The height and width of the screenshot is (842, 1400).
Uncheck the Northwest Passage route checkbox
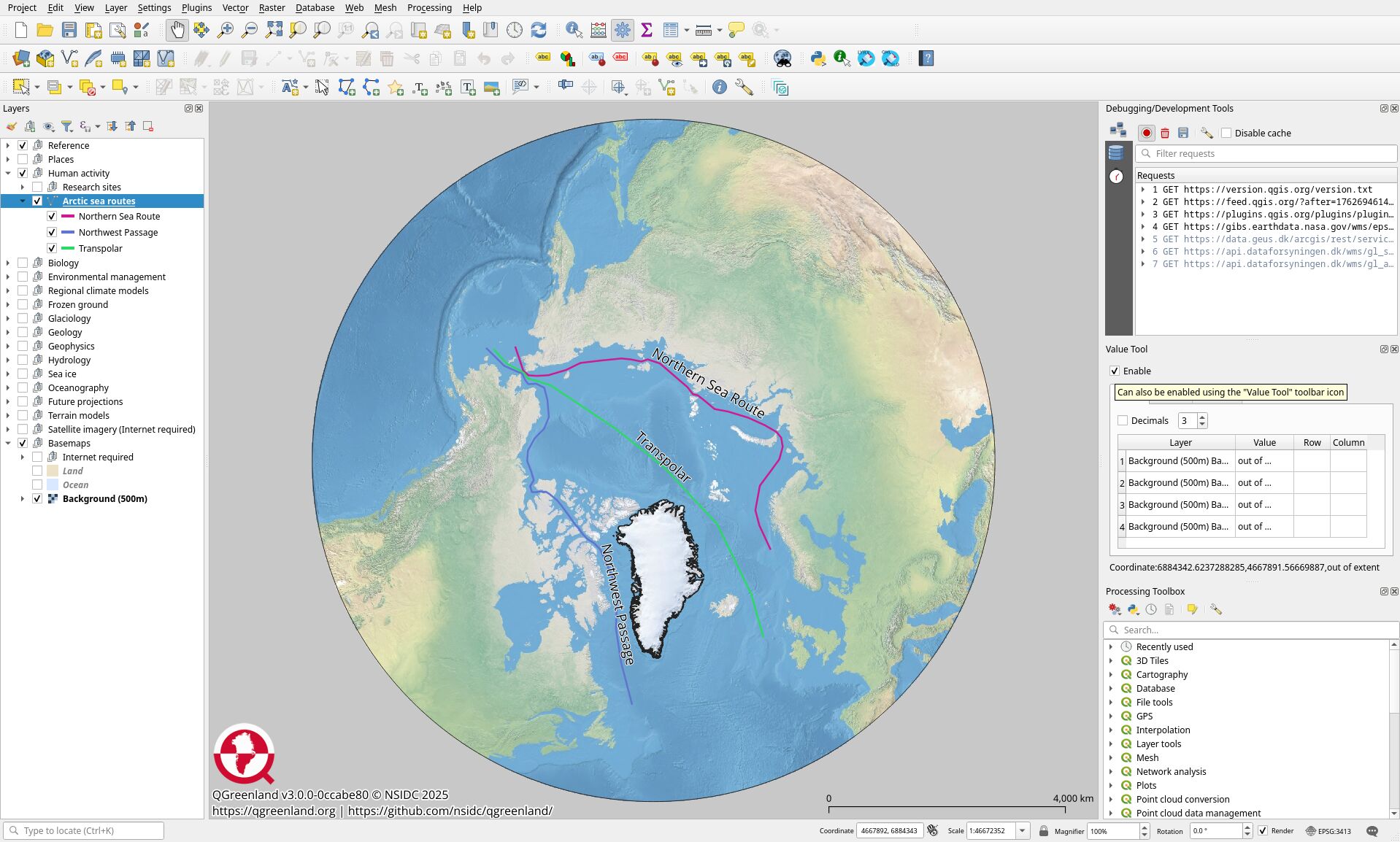[52, 232]
